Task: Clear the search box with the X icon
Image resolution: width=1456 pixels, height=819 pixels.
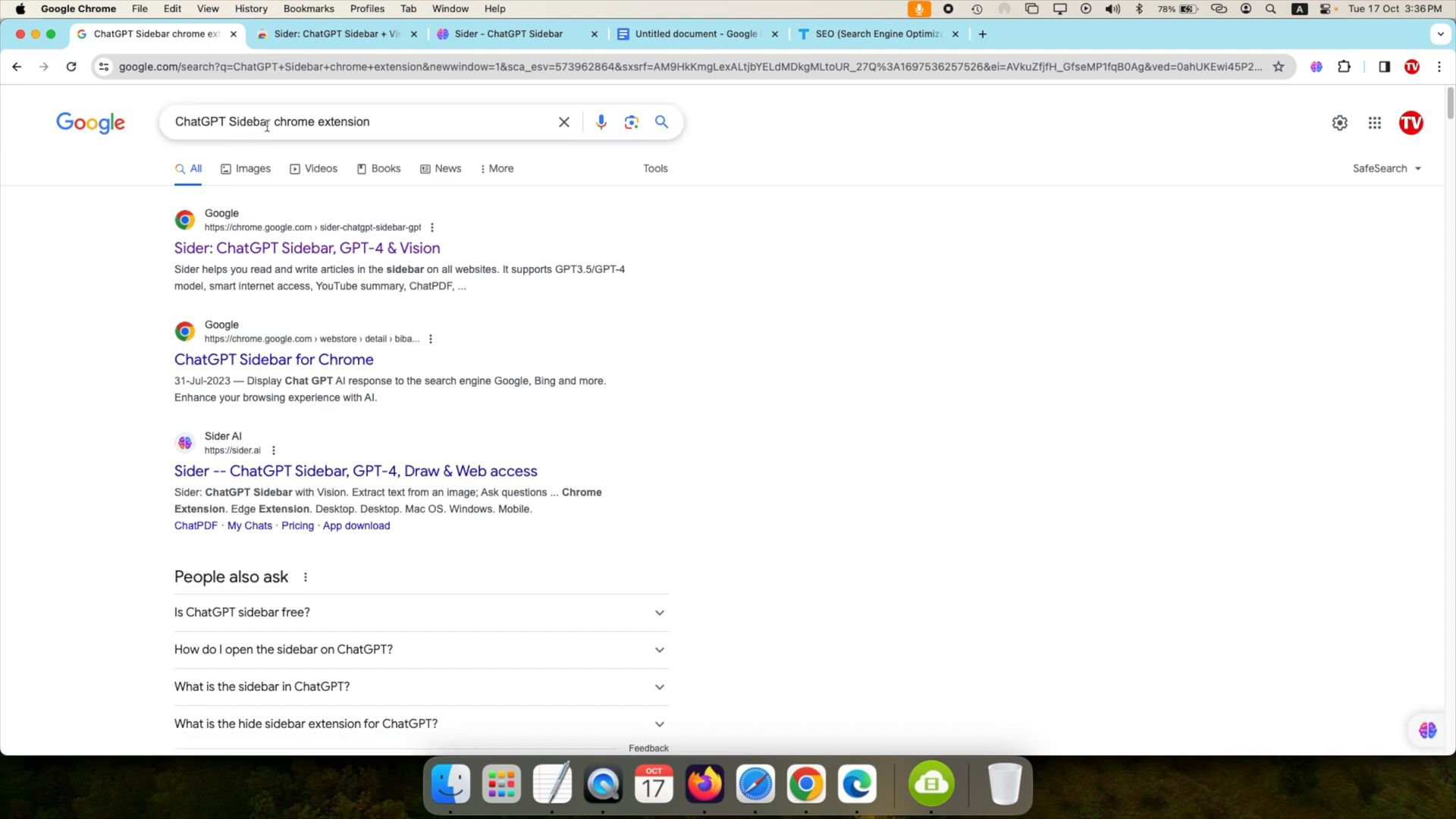Action: click(564, 122)
